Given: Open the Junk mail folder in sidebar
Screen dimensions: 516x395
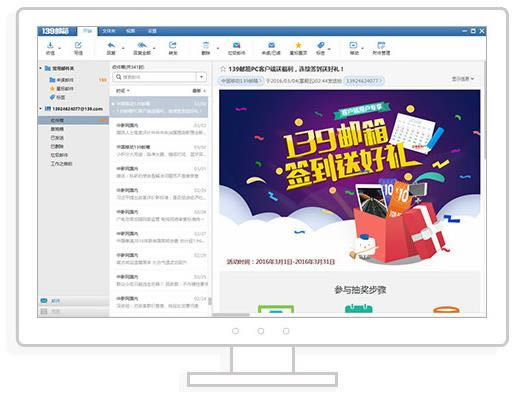Looking at the screenshot, I should [x=59, y=155].
